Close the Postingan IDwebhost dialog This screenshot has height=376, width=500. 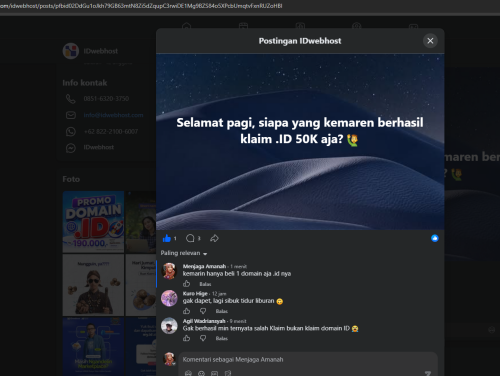coord(430,41)
